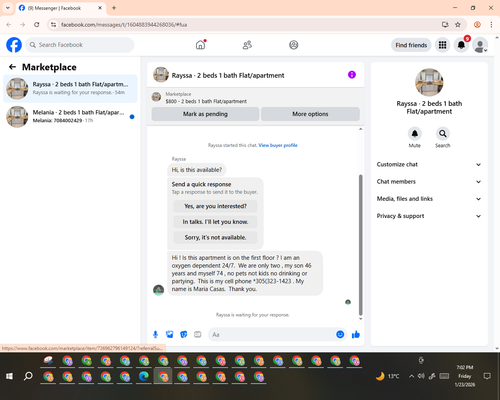Viewport: 500px width, 400px height.
Task: Open the emoji picker in message box
Action: [x=340, y=334]
